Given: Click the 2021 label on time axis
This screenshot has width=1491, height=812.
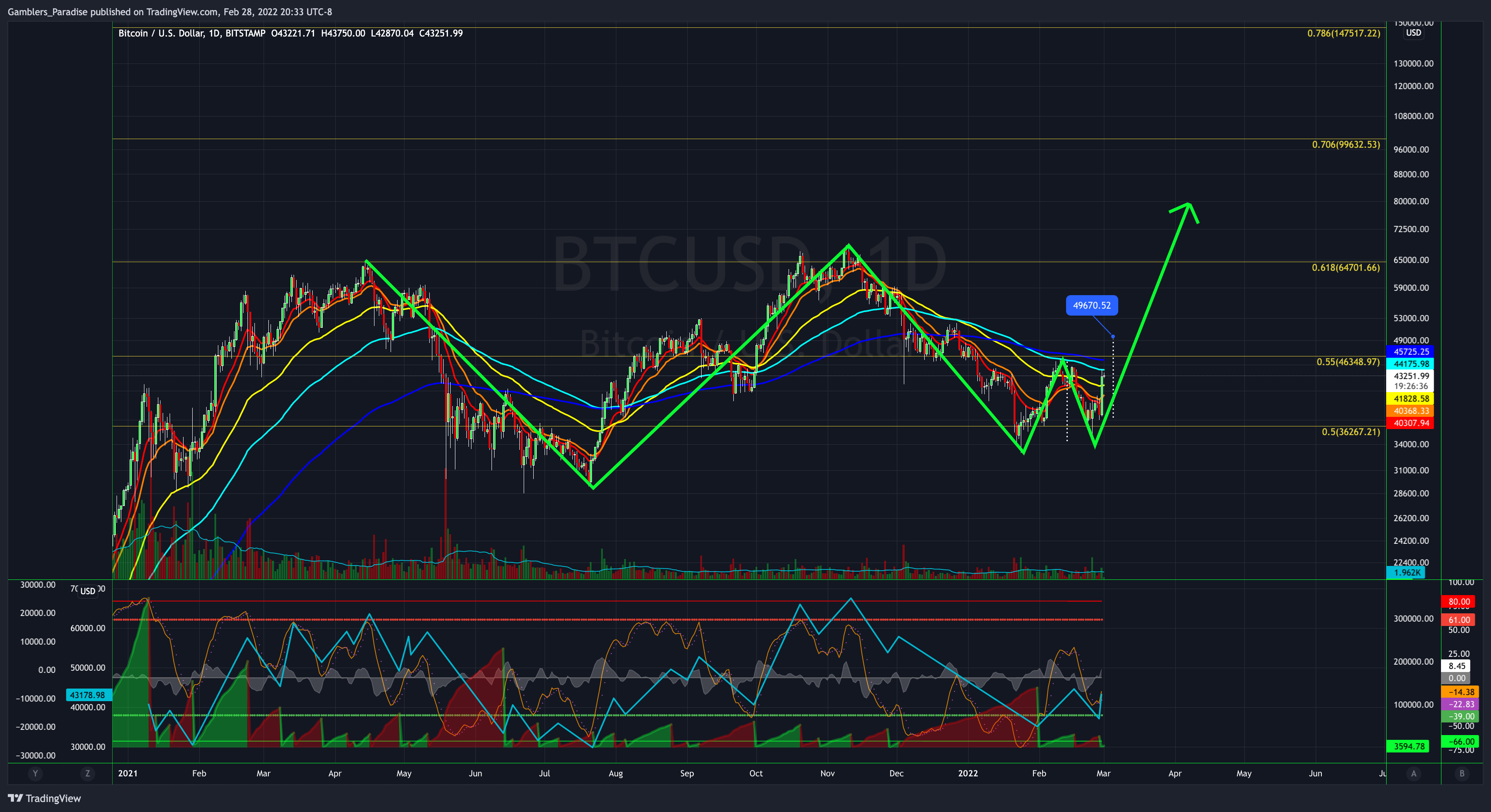Looking at the screenshot, I should 127,773.
